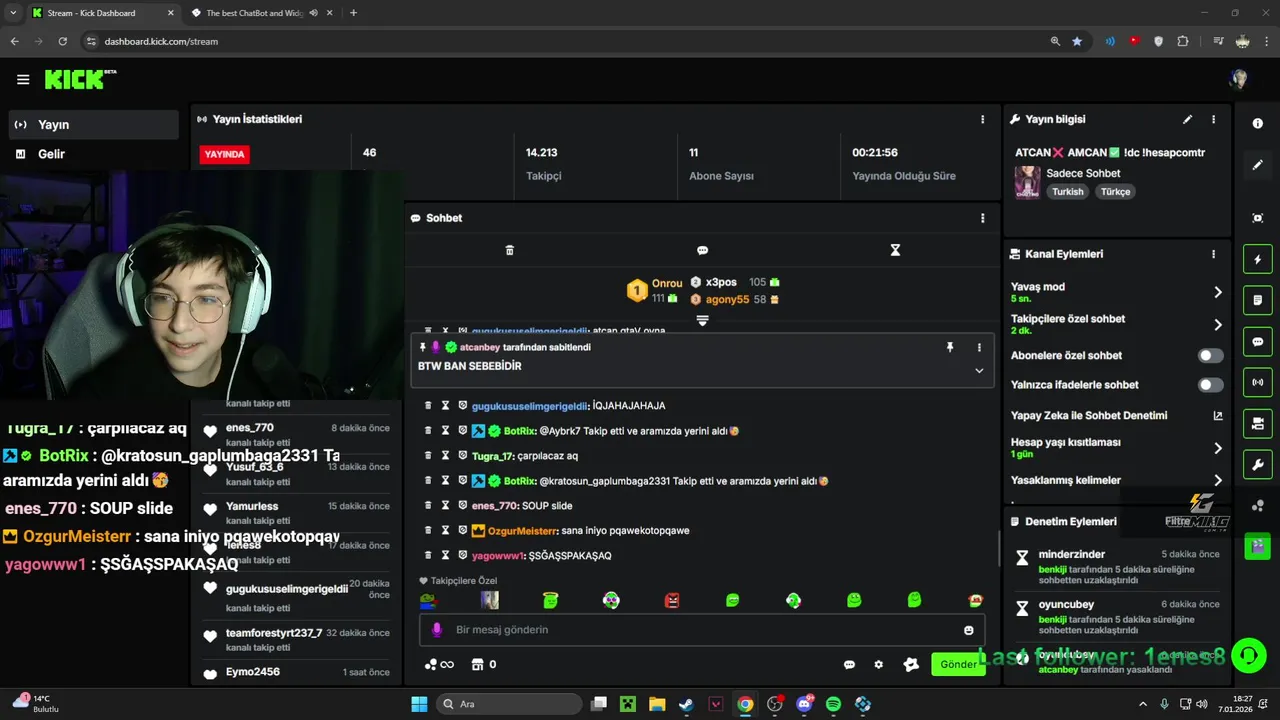Click the pencil icon in the right sidebar
This screenshot has width=1280, height=720.
pyautogui.click(x=1258, y=165)
